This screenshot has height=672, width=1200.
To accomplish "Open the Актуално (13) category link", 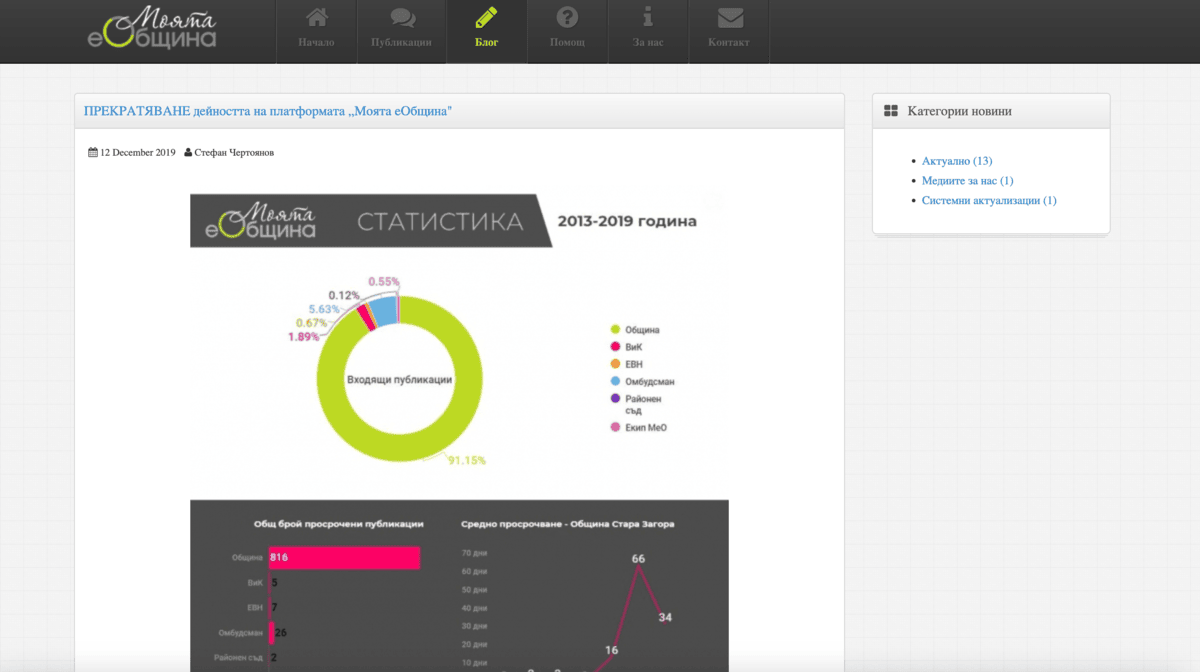I will tap(957, 161).
